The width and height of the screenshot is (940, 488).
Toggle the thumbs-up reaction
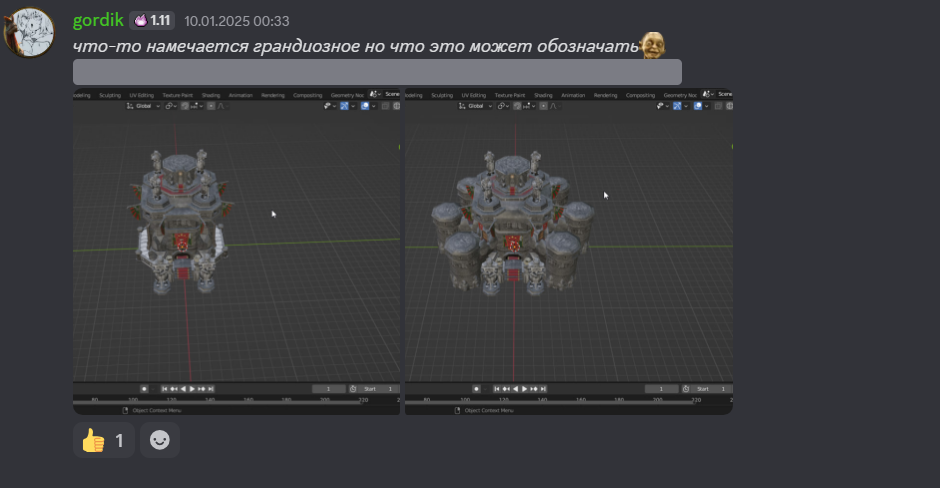[x=104, y=441]
